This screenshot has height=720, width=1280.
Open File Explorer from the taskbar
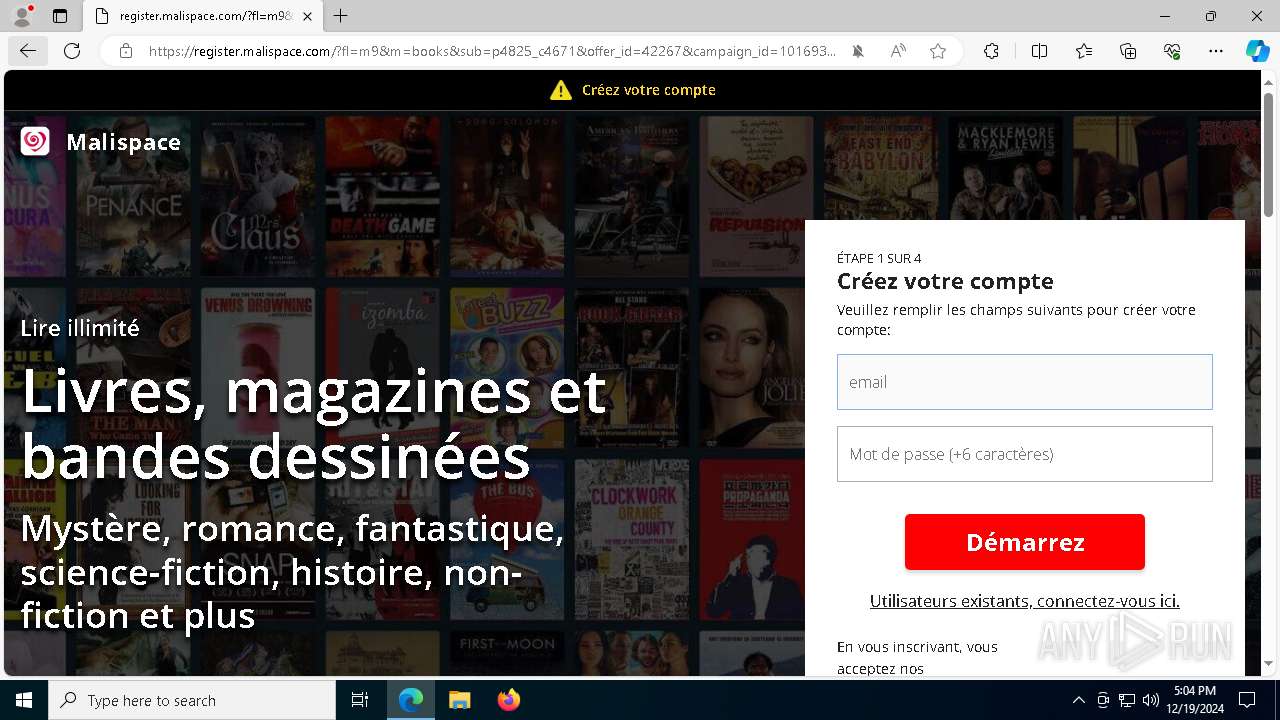tap(459, 700)
